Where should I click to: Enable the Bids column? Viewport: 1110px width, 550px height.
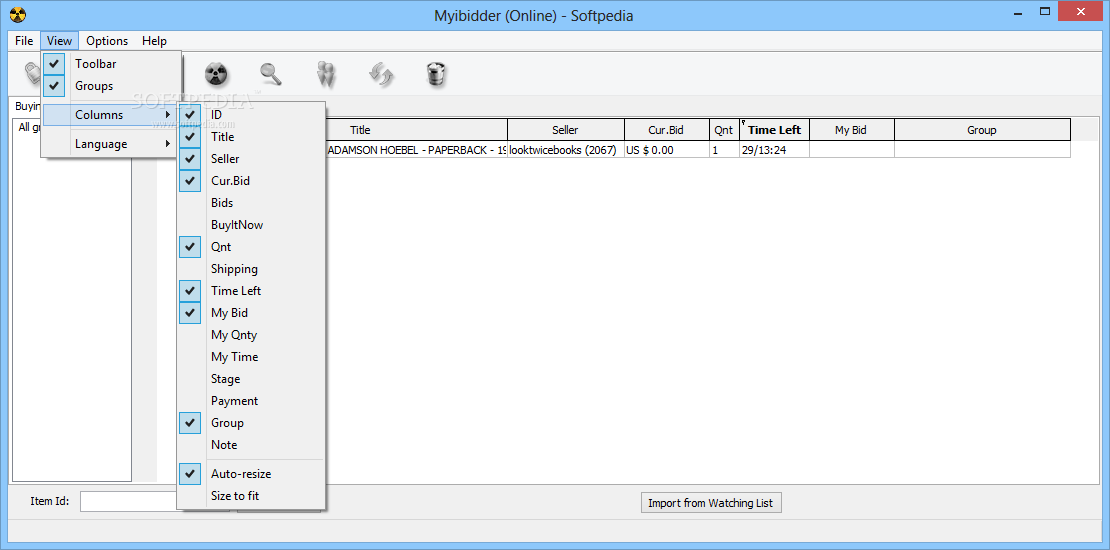(251, 202)
